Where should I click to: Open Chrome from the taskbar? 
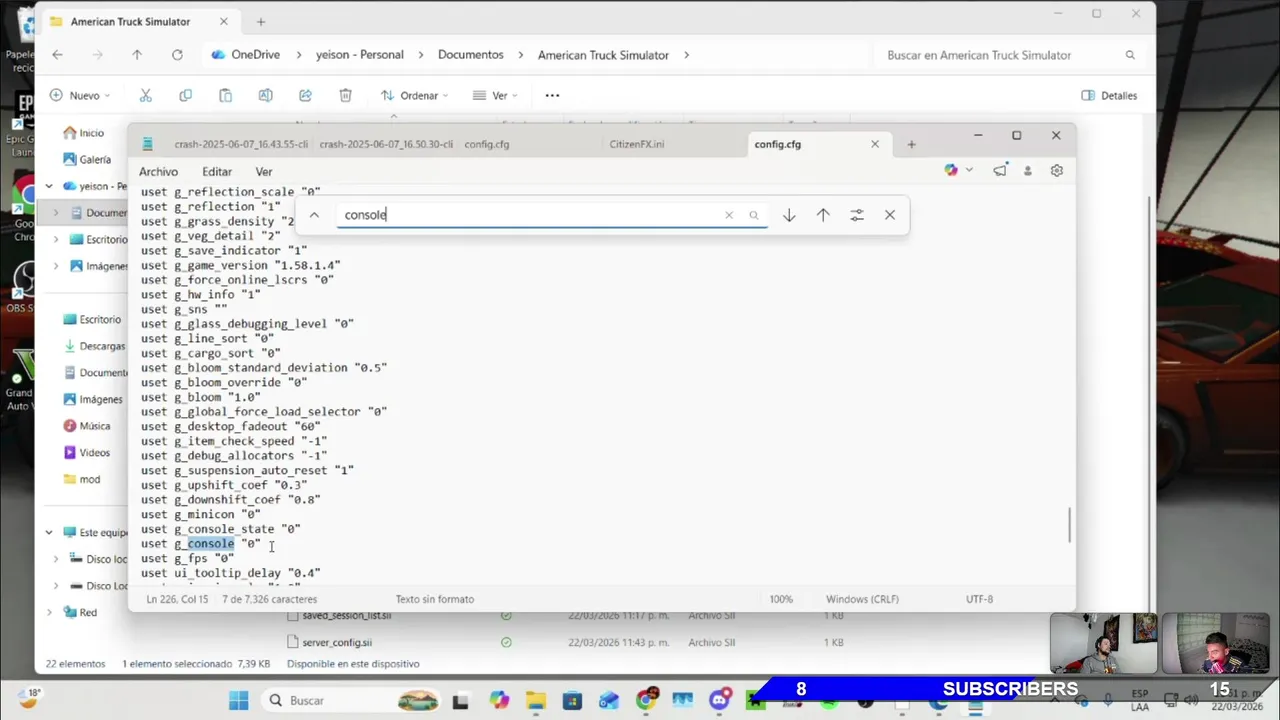click(x=646, y=700)
